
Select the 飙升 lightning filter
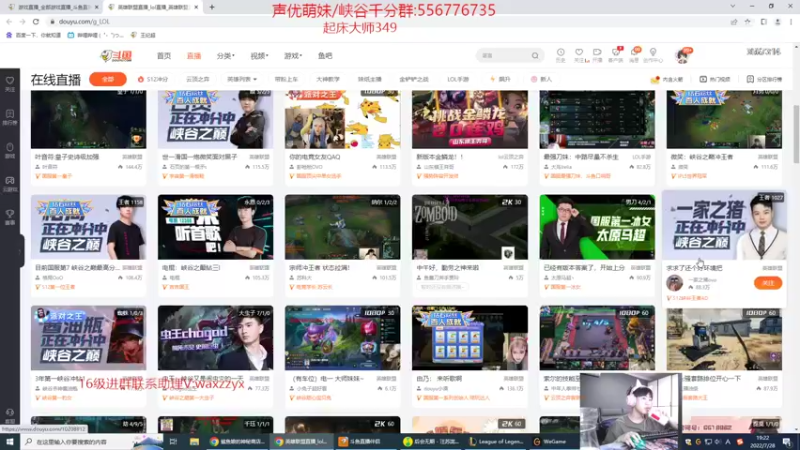point(500,79)
